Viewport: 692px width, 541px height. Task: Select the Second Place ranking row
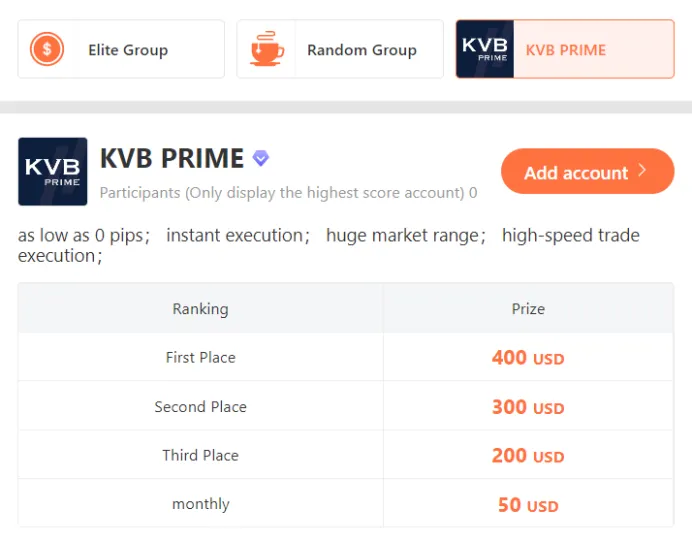pyautogui.click(x=346, y=406)
